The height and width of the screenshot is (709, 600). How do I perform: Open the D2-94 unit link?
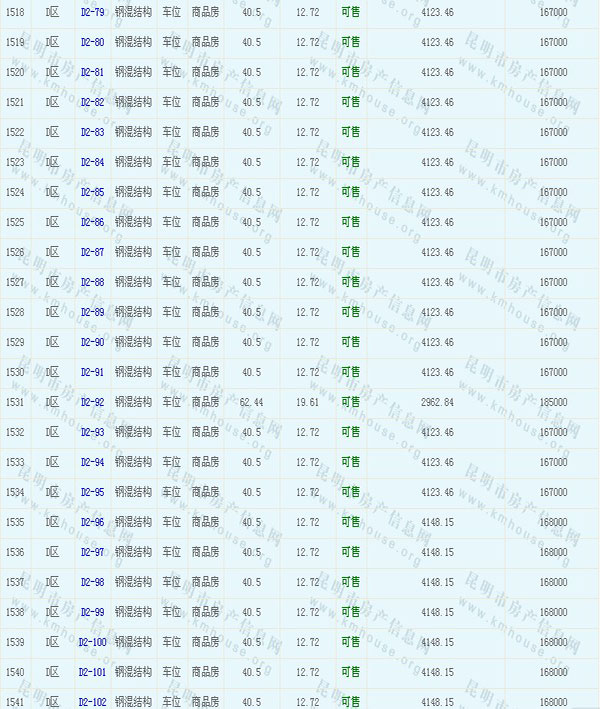click(92, 462)
